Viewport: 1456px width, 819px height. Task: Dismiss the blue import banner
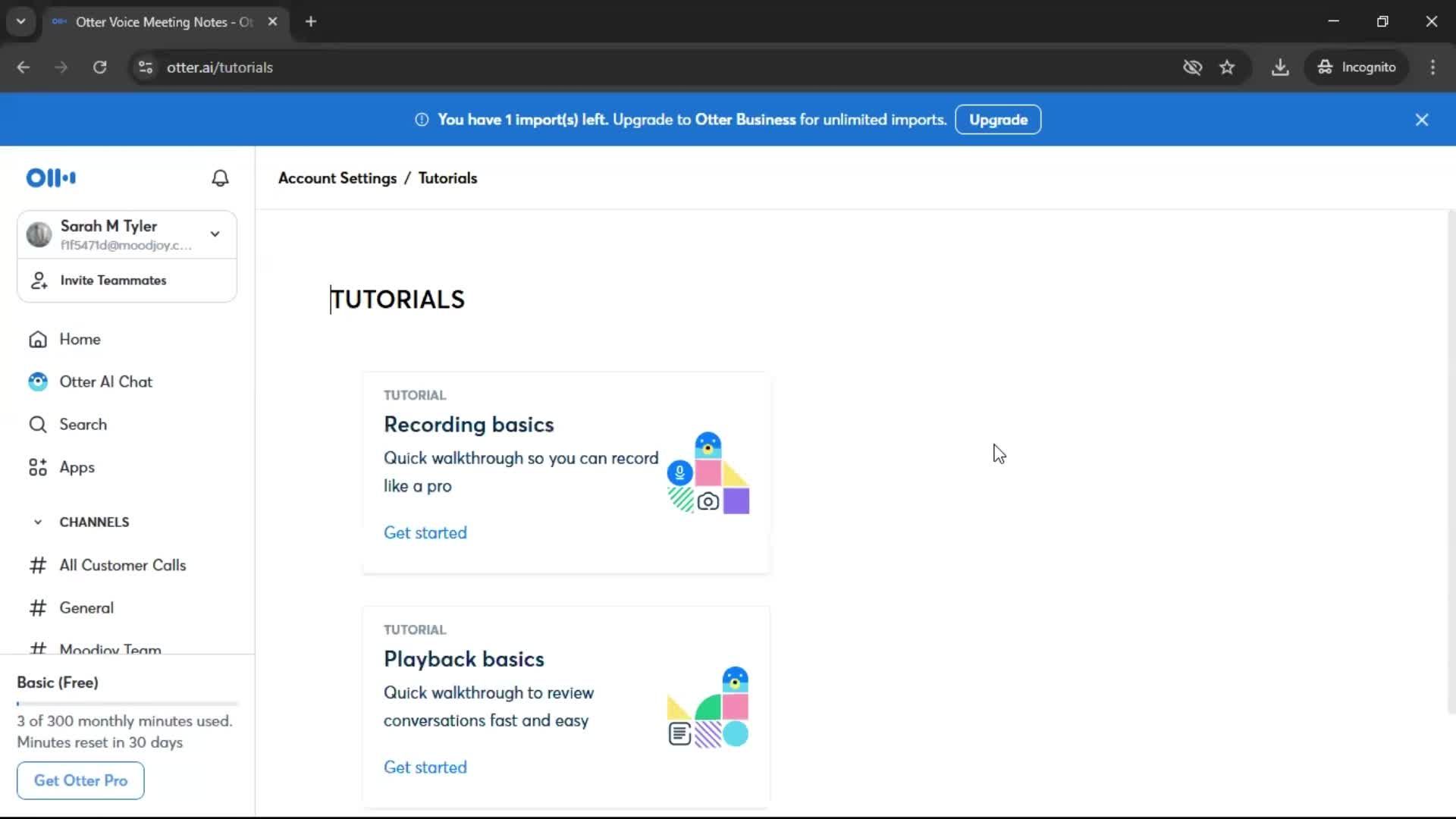[1422, 120]
